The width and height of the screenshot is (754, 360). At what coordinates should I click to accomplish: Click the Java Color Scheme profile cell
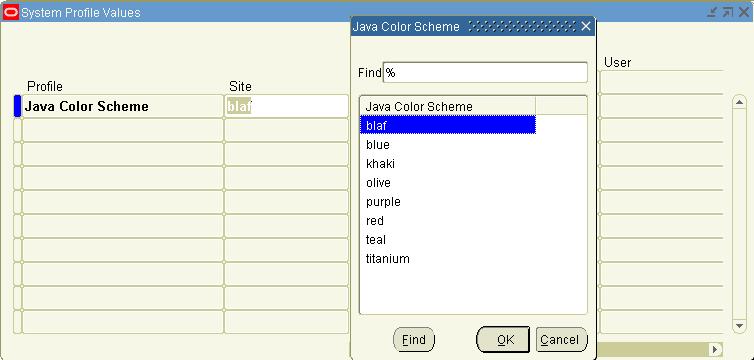pyautogui.click(x=122, y=106)
